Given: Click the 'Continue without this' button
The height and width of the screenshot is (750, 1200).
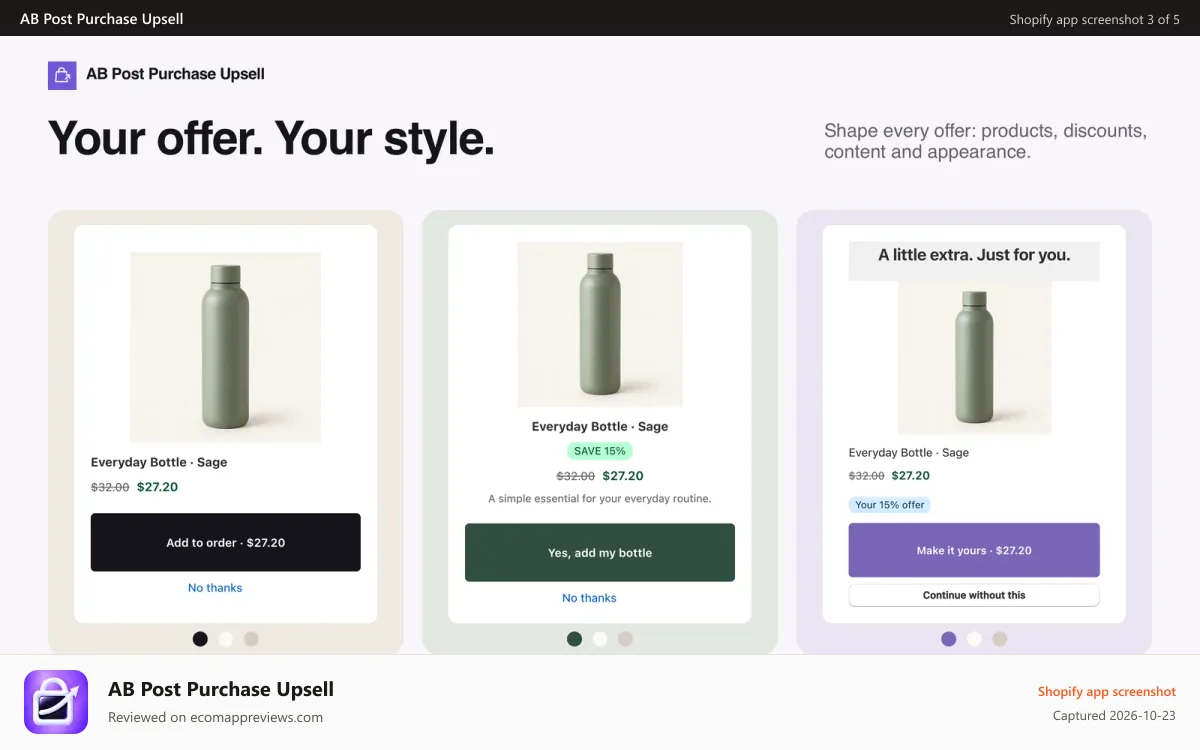Looking at the screenshot, I should click(x=974, y=595).
